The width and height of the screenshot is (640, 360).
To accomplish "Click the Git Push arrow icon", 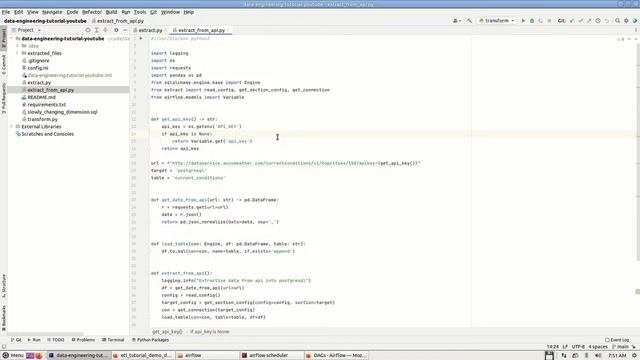I will coord(589,20).
